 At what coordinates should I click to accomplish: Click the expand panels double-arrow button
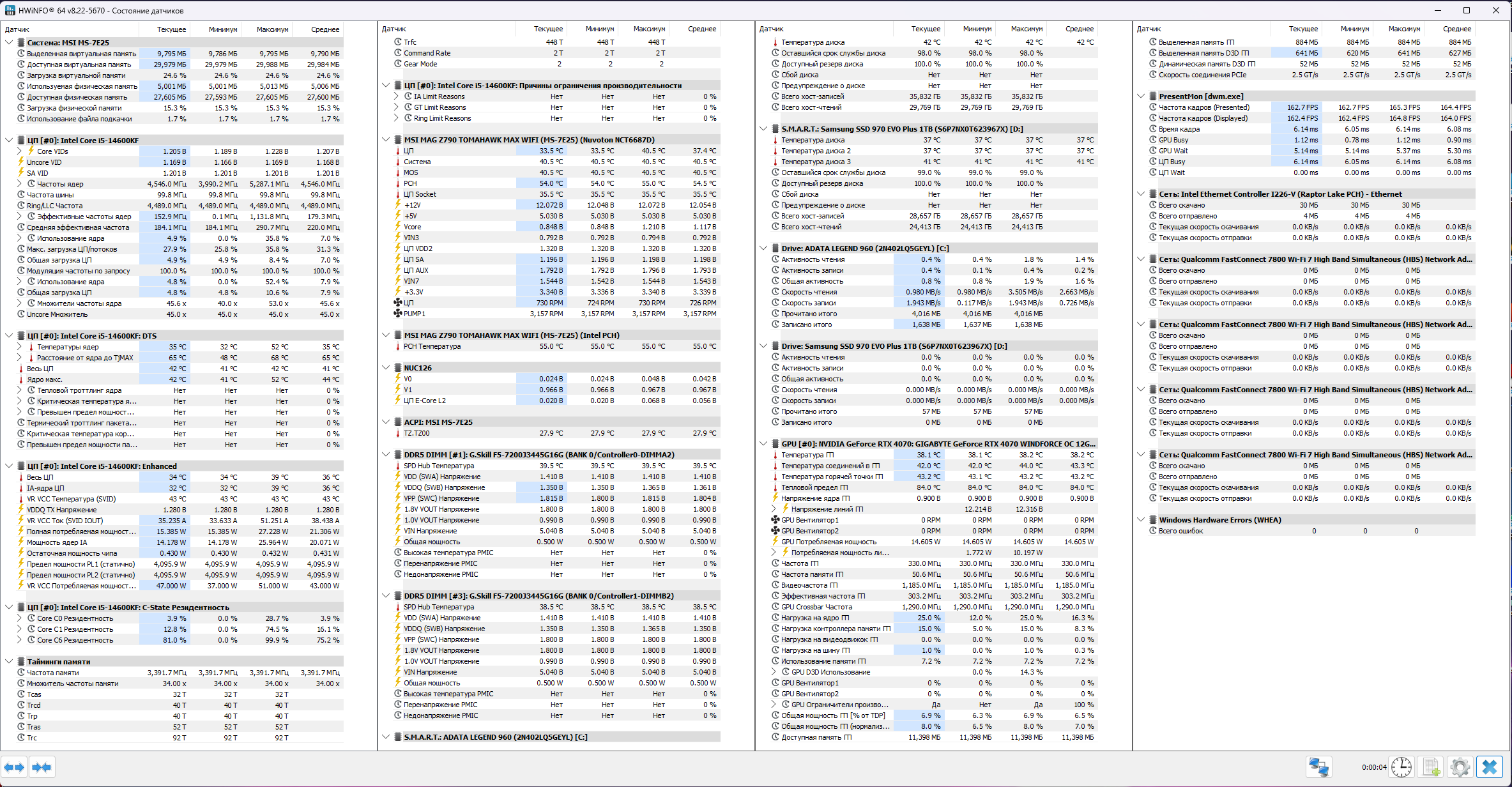click(14, 767)
